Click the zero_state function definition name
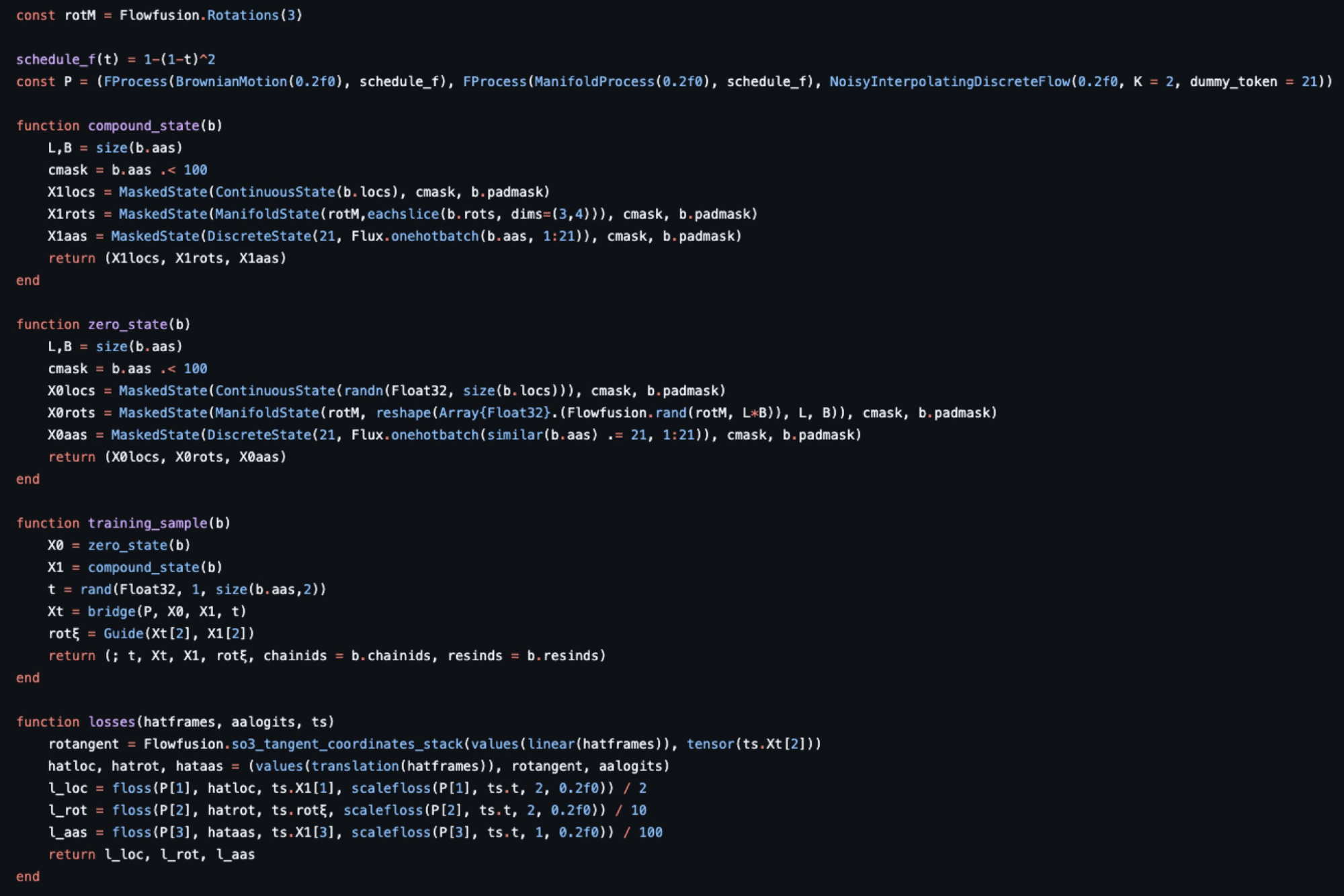Screen dimensions: 1344x896 coord(128,324)
